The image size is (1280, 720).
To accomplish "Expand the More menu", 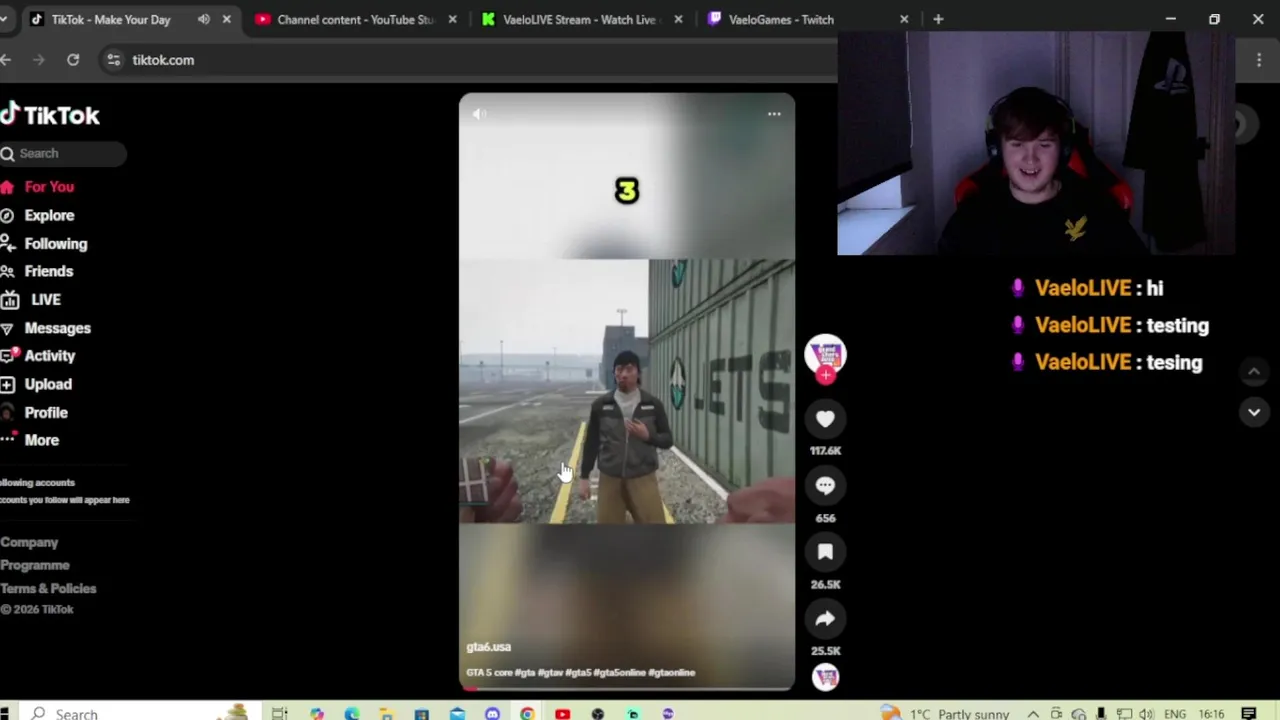I will point(30,440).
